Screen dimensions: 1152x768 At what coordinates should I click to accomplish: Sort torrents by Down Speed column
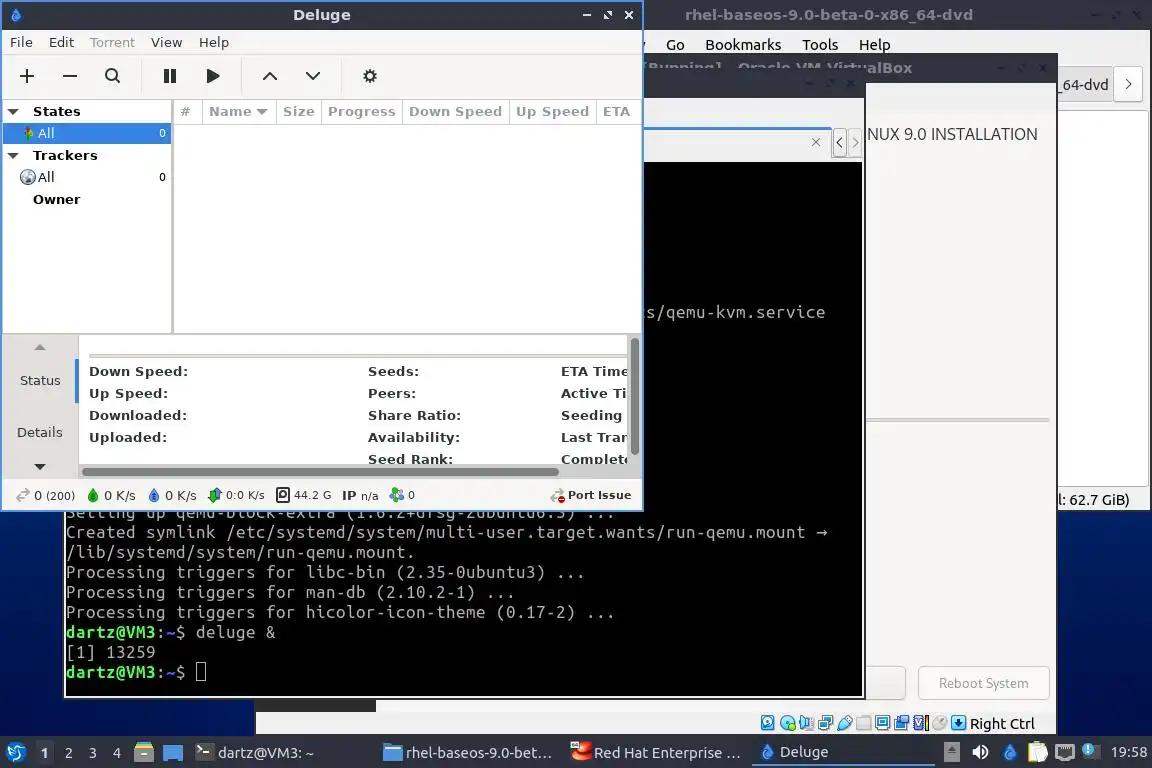[456, 112]
